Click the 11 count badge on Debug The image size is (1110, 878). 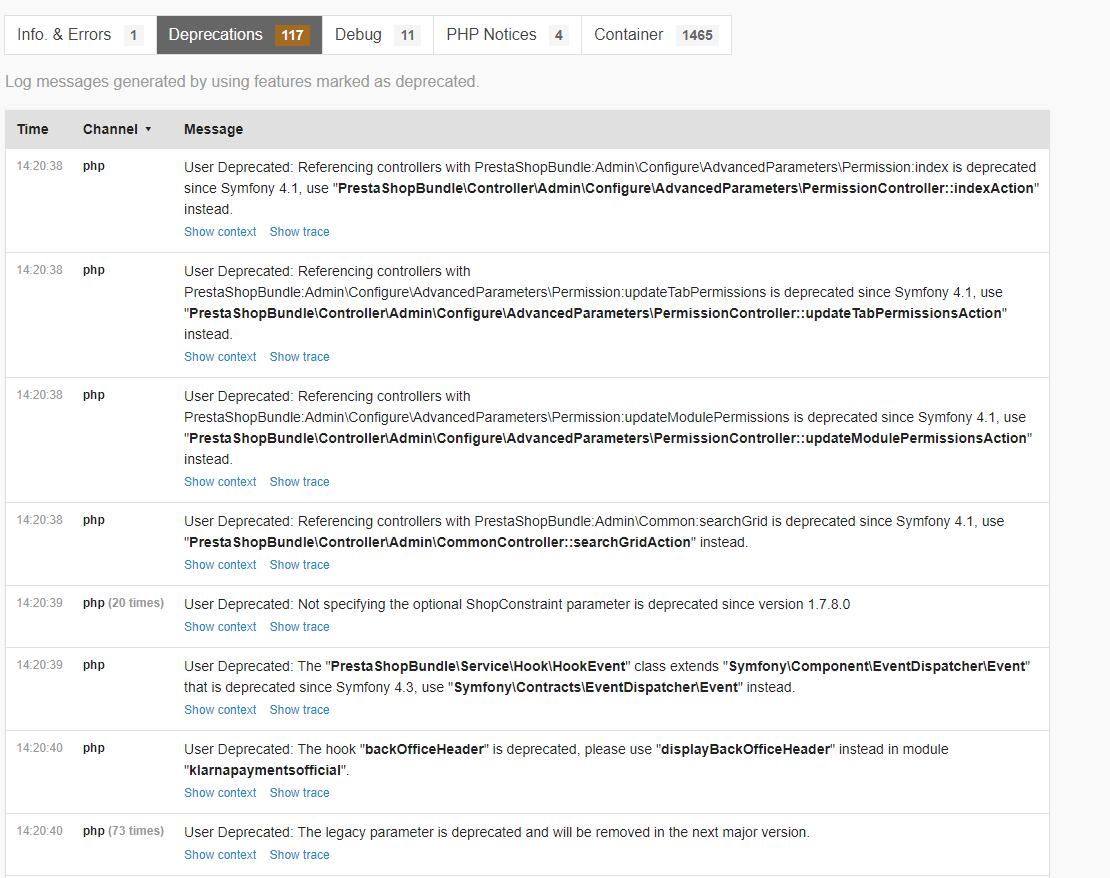(x=408, y=35)
